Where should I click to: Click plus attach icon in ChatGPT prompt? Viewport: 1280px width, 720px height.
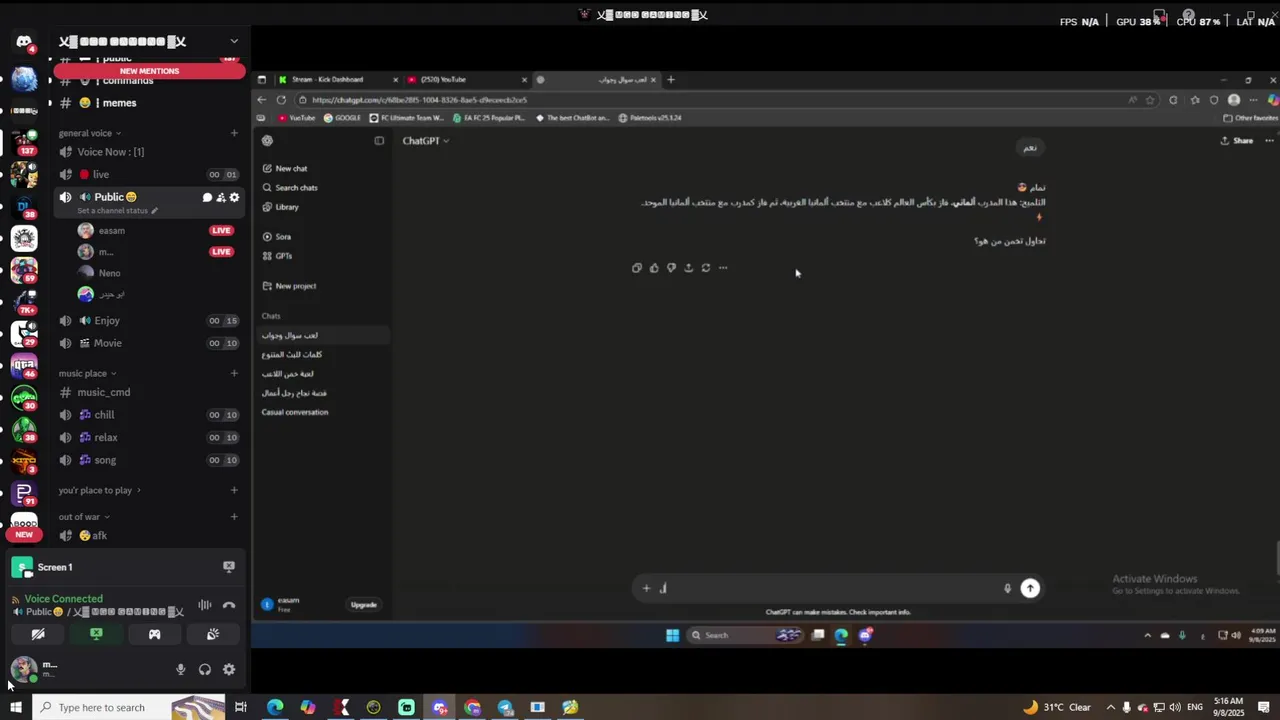click(646, 588)
